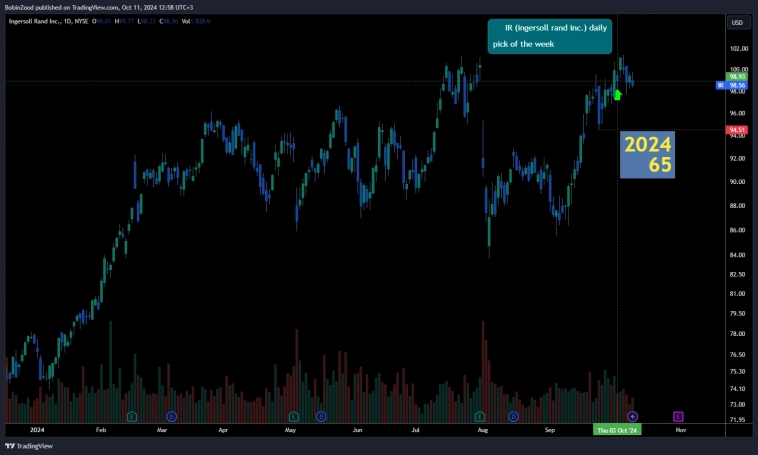Select the blue '2024 65' annotation box
Screen dimensions: 758x455
tap(647, 155)
